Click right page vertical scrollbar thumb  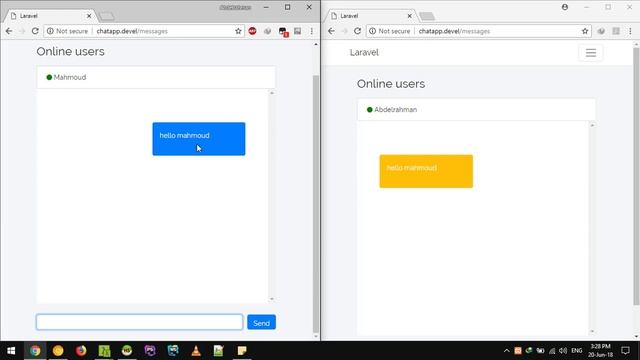tap(636, 176)
